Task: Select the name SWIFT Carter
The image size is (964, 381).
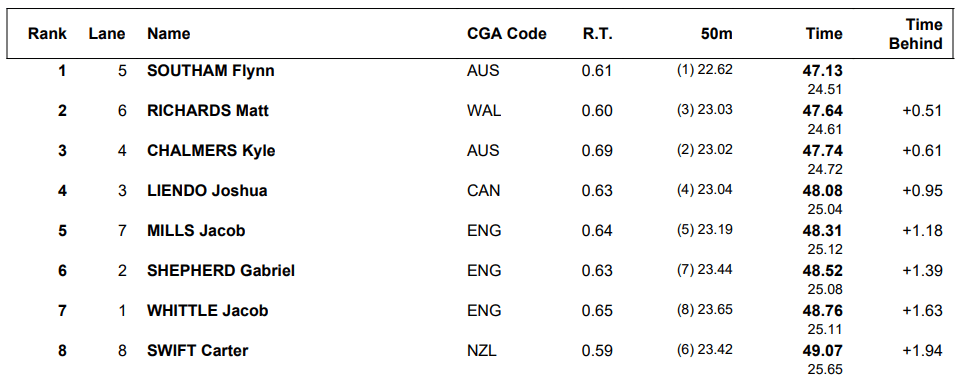Action: pyautogui.click(x=198, y=350)
